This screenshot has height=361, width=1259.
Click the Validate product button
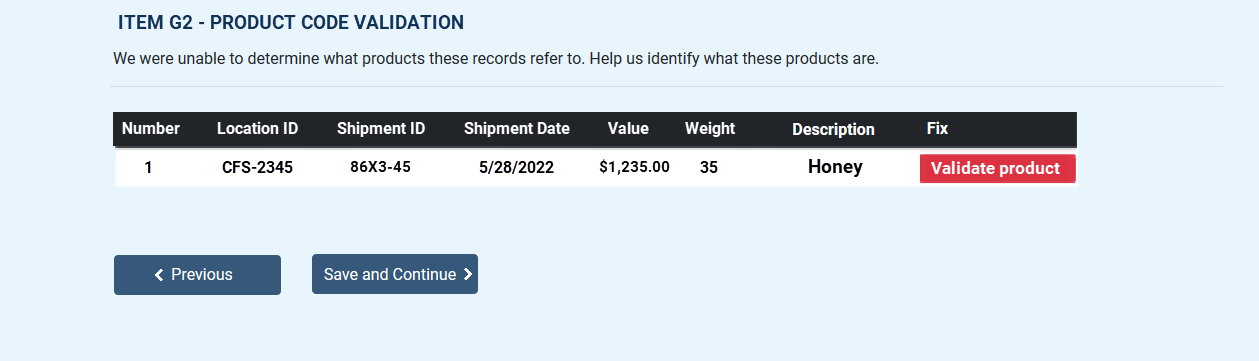[997, 168]
